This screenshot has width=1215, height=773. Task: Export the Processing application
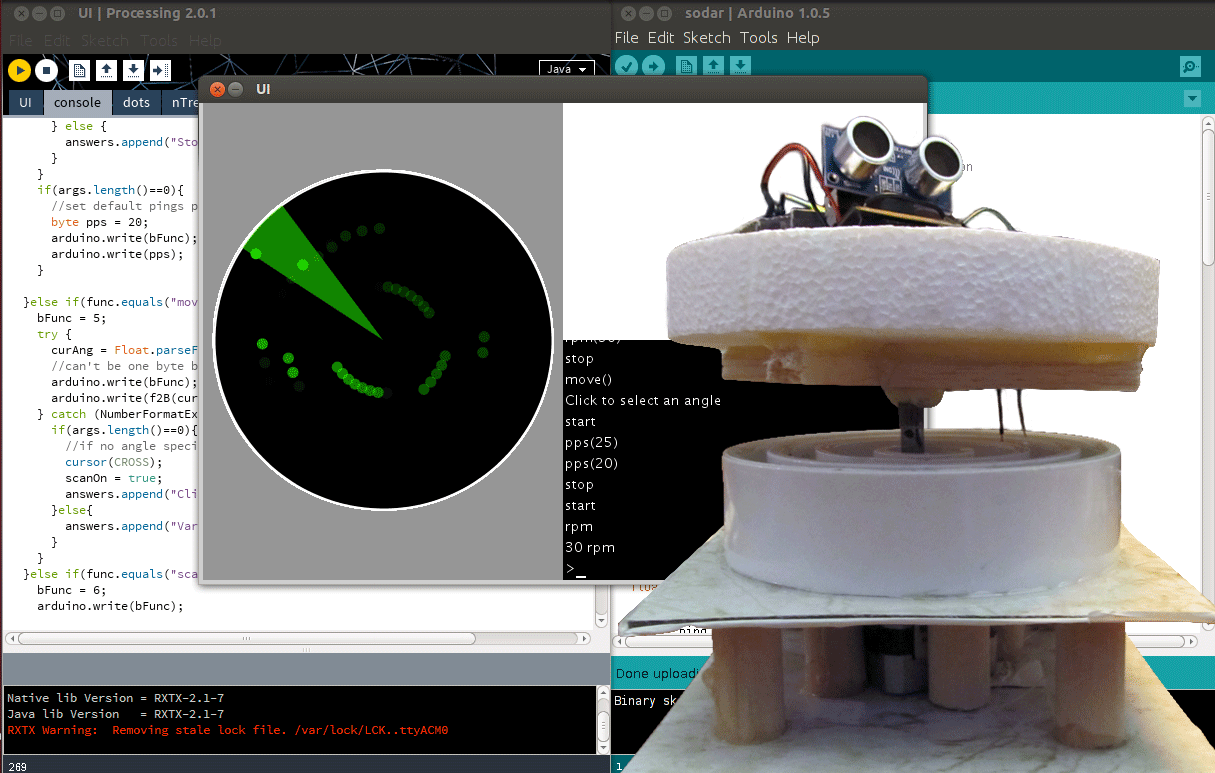tap(160, 70)
